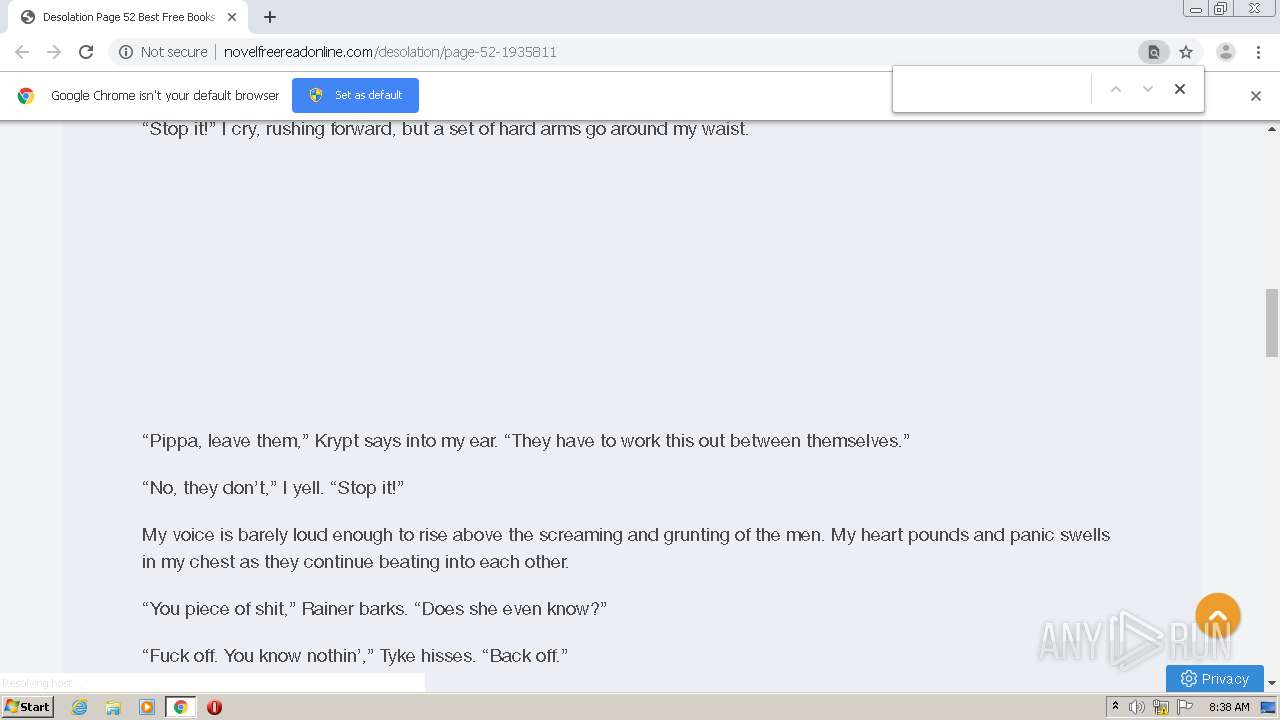
Task: Open the Chrome profile avatar
Action: (1225, 52)
